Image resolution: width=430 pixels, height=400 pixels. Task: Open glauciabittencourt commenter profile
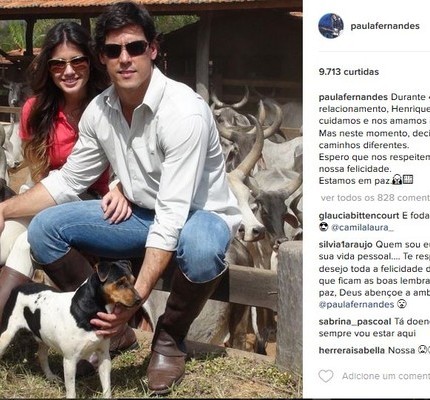click(x=359, y=216)
